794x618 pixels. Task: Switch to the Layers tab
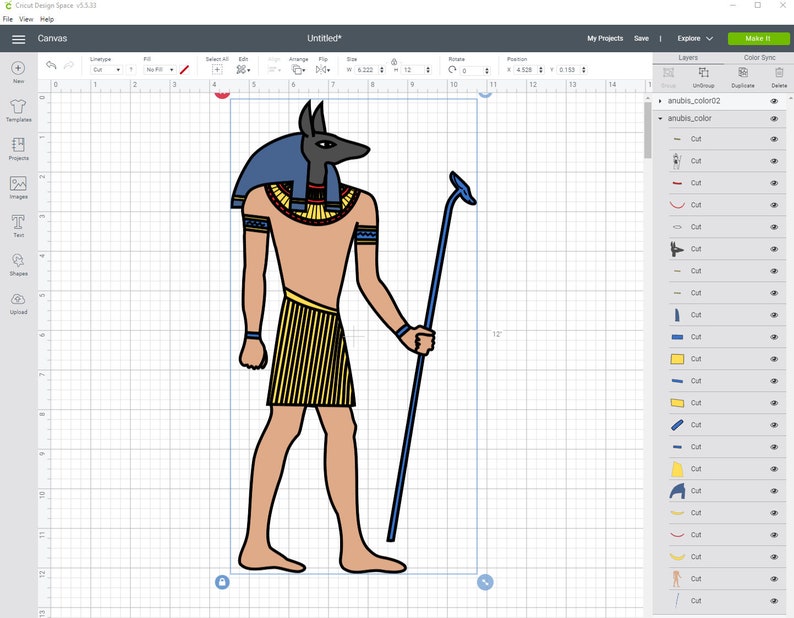[688, 58]
